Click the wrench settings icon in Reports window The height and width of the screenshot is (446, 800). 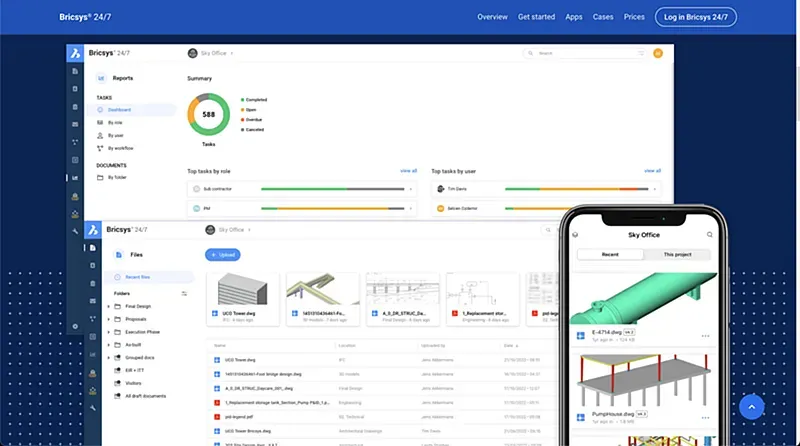coord(75,231)
